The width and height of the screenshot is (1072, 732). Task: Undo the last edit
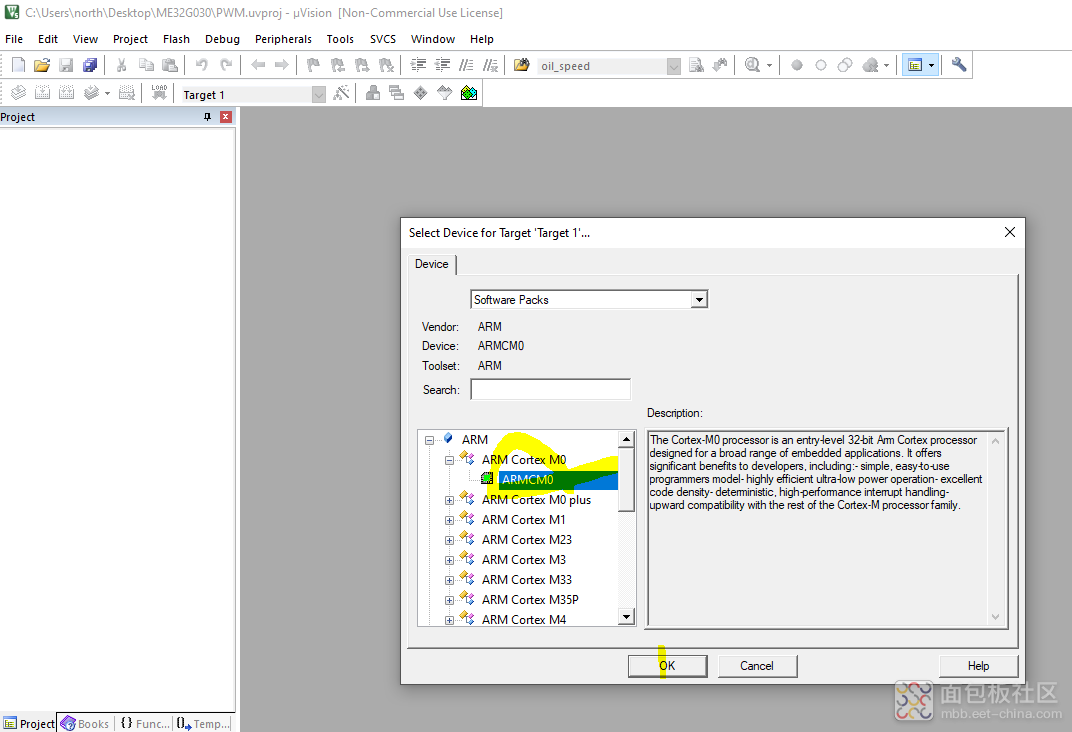202,65
